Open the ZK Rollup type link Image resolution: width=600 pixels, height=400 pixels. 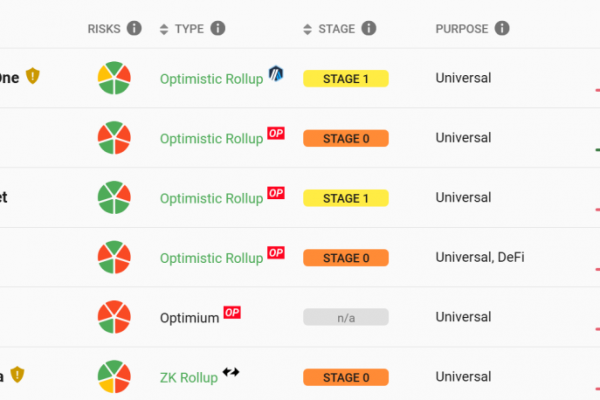[189, 378]
